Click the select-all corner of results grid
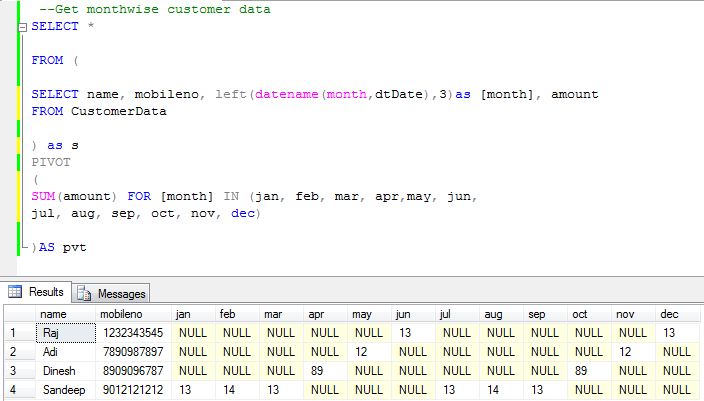This screenshot has height=401, width=704. pyautogui.click(x=20, y=314)
